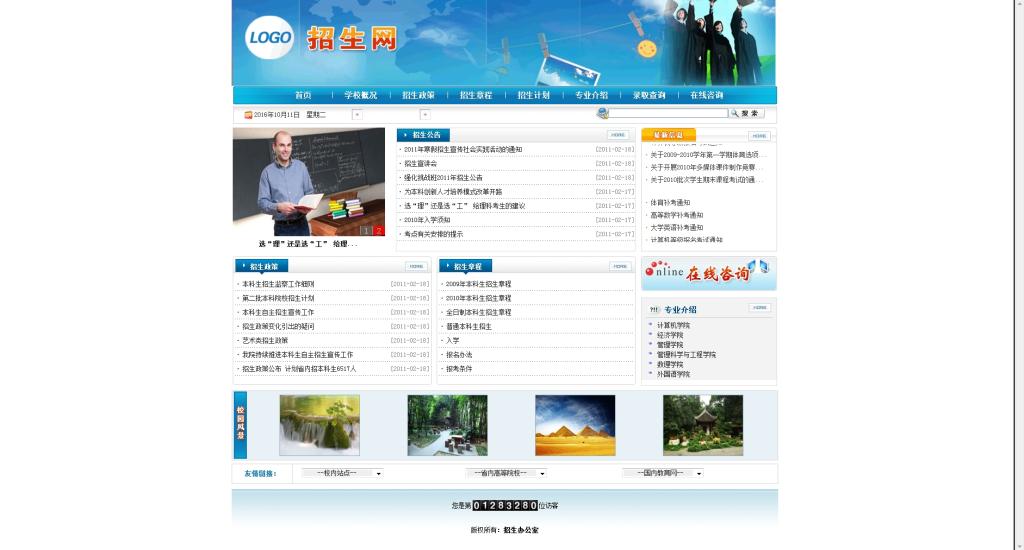Click slide number 1 on the banner photo
The height and width of the screenshot is (550, 1024).
coord(366,231)
